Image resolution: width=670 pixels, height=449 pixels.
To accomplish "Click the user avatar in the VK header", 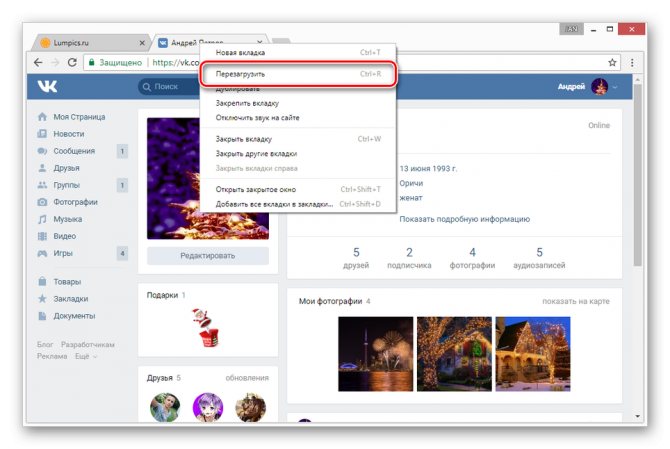I will click(x=599, y=87).
